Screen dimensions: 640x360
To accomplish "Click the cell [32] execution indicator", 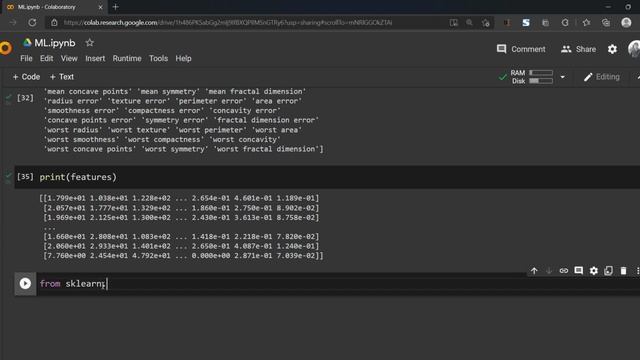I will [x=25, y=98].
